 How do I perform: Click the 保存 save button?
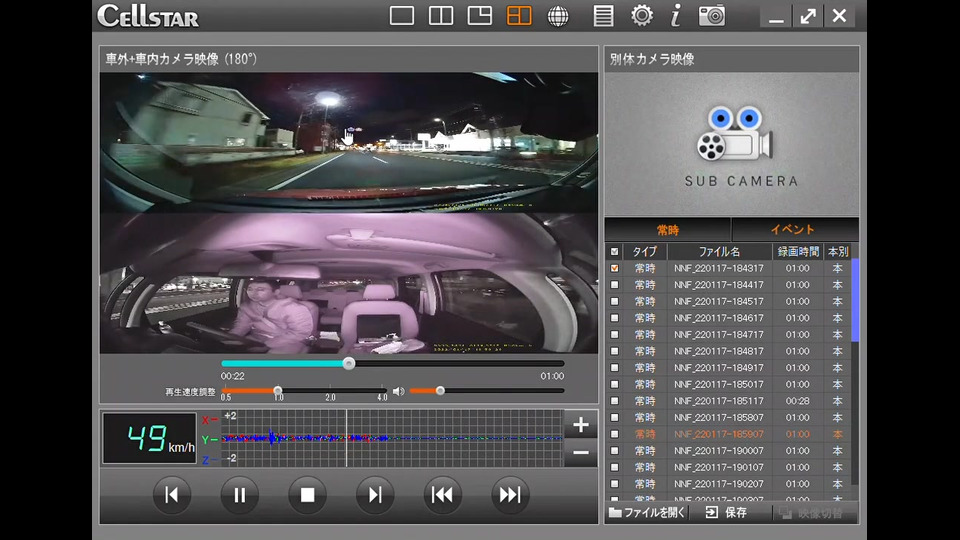click(727, 512)
